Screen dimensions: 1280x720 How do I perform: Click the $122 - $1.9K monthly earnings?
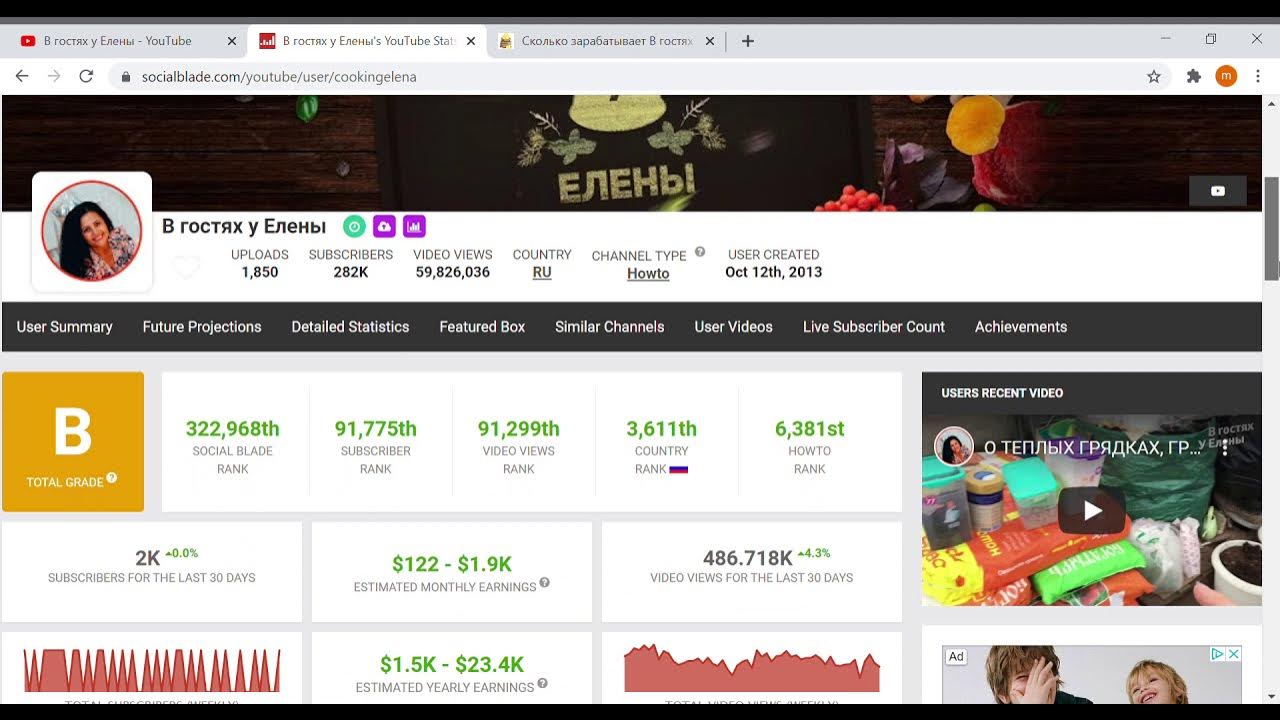[x=452, y=564]
